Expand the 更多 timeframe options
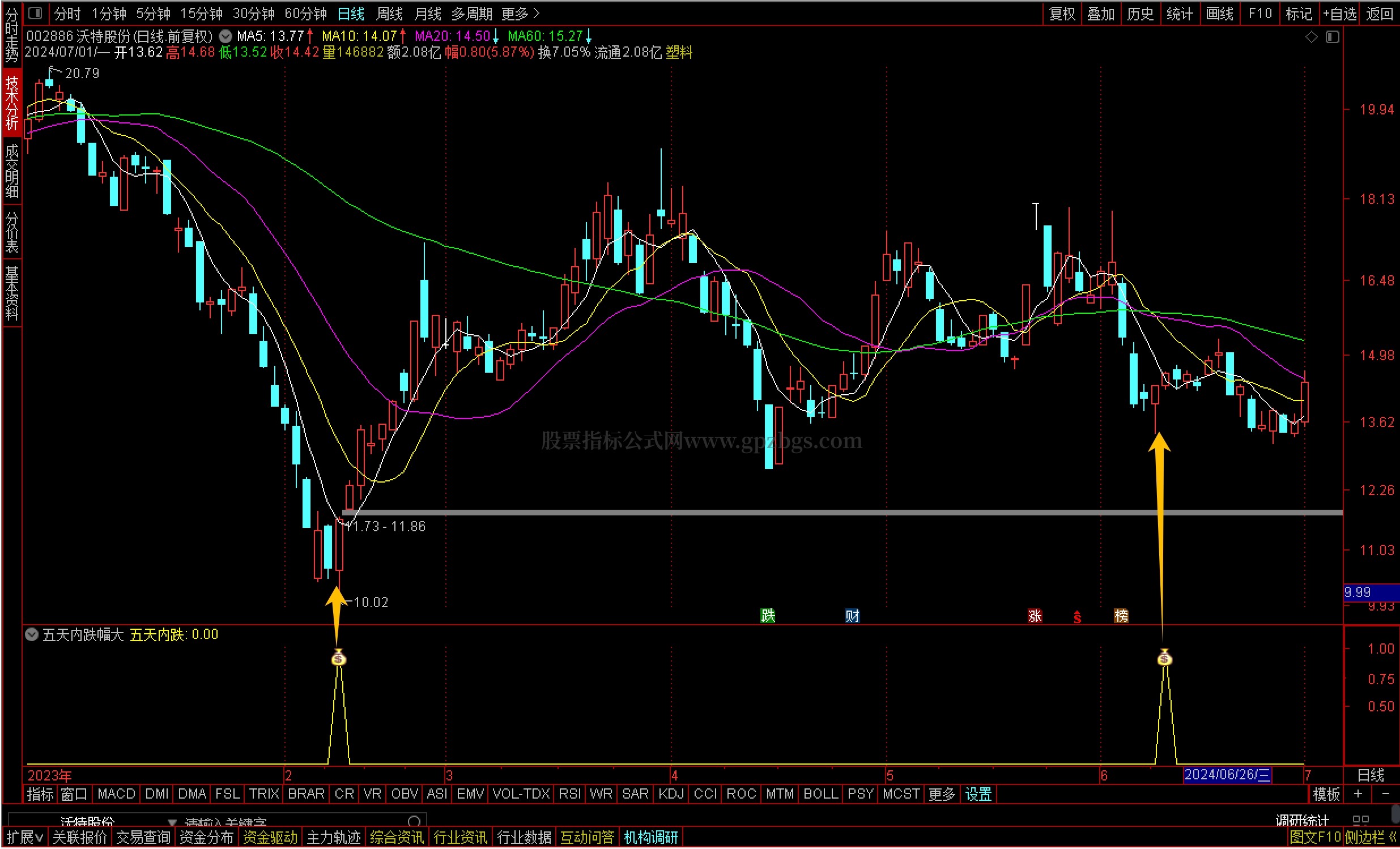The image size is (1400, 849). pyautogui.click(x=520, y=14)
